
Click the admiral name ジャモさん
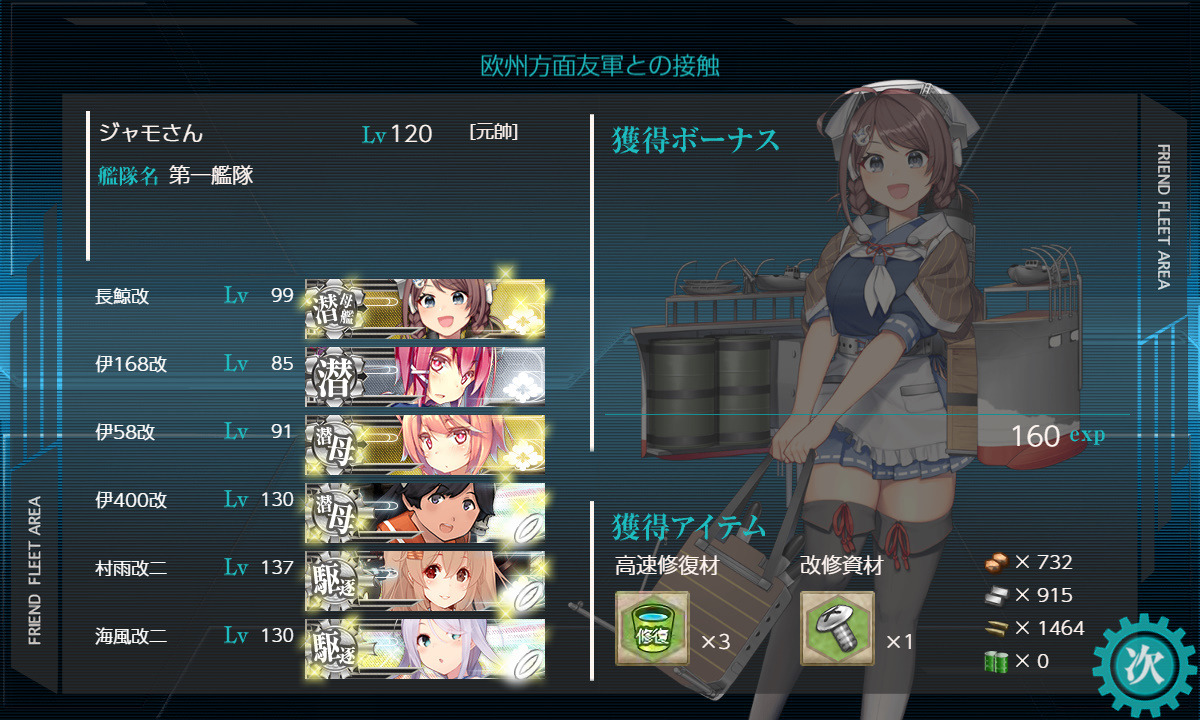click(x=151, y=132)
